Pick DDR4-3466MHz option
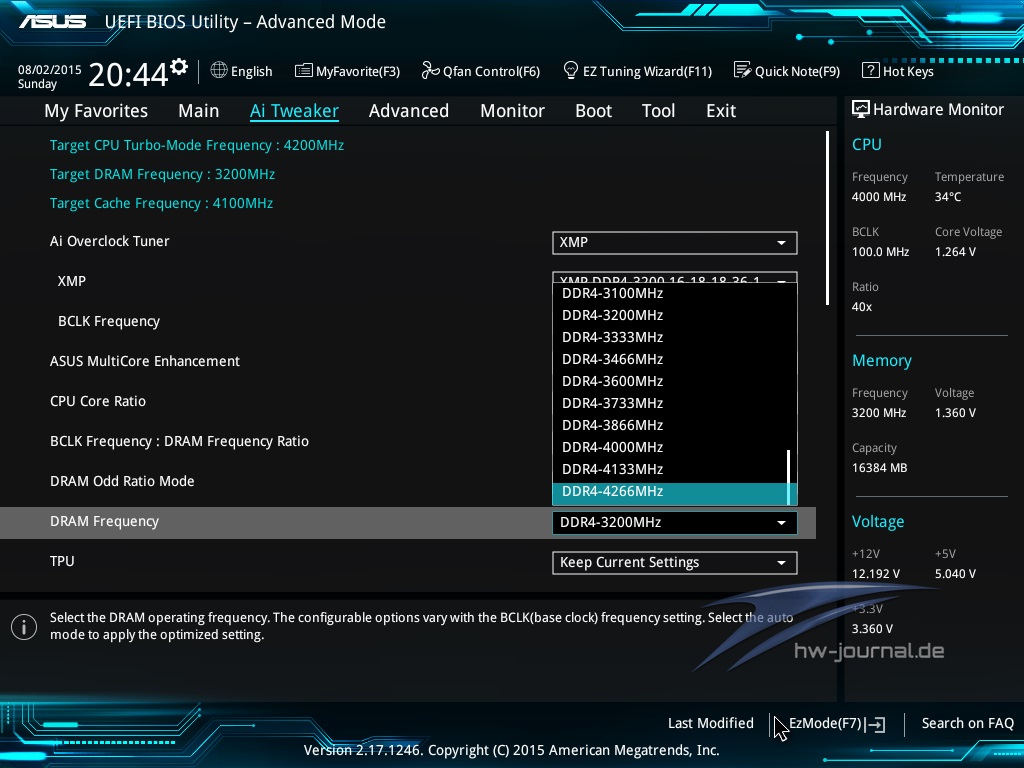Image resolution: width=1024 pixels, height=768 pixels. pyautogui.click(x=670, y=359)
